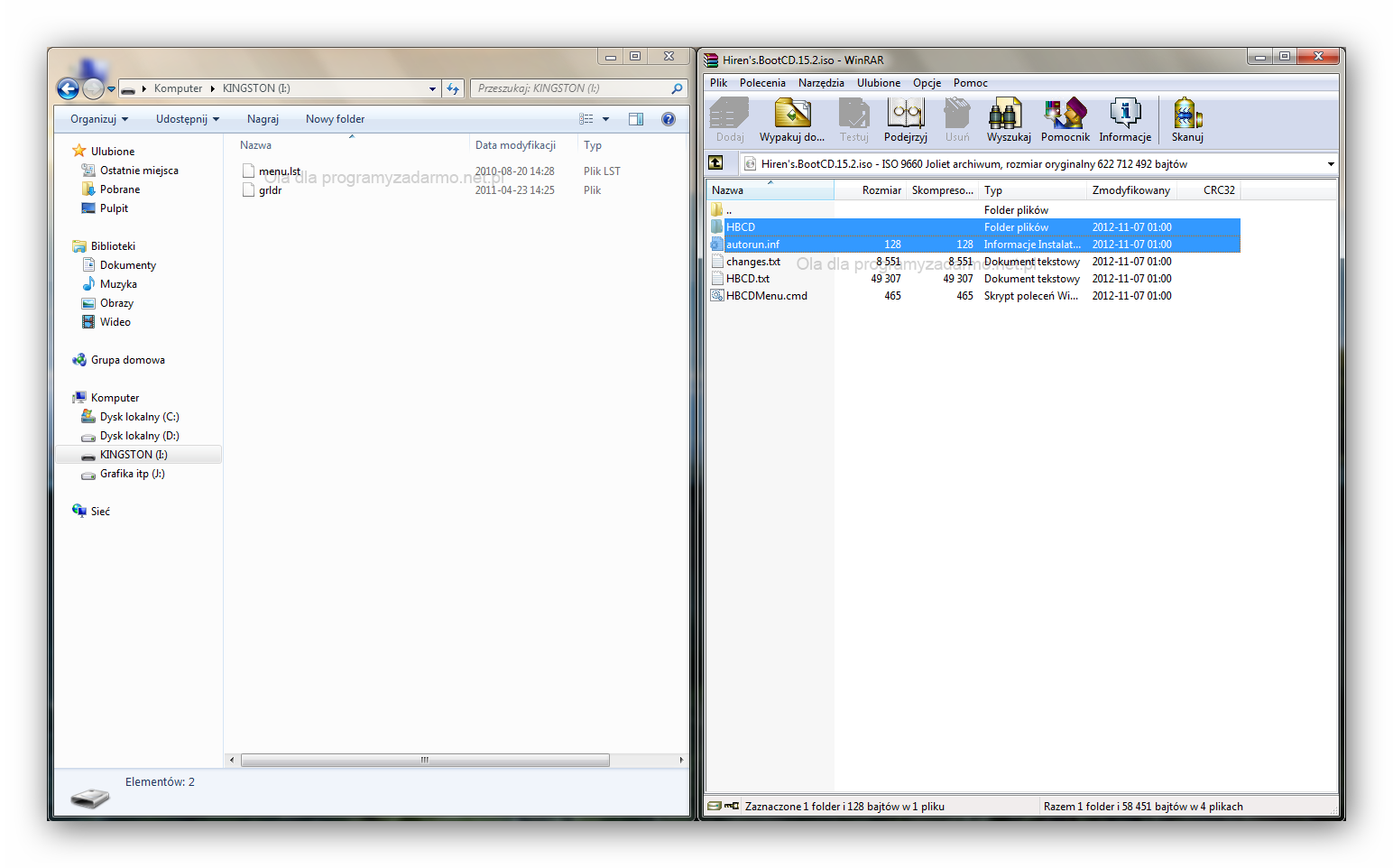Click Komputer in the address breadcrumb

(178, 88)
